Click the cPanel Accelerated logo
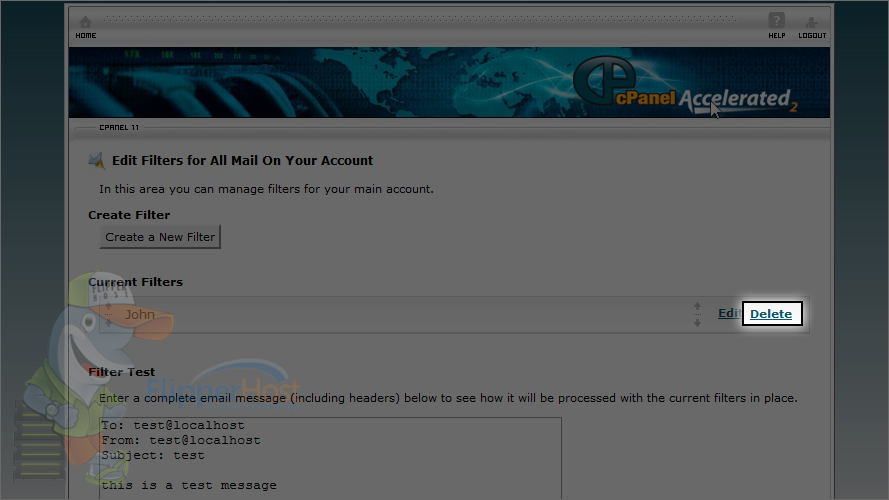 point(685,85)
